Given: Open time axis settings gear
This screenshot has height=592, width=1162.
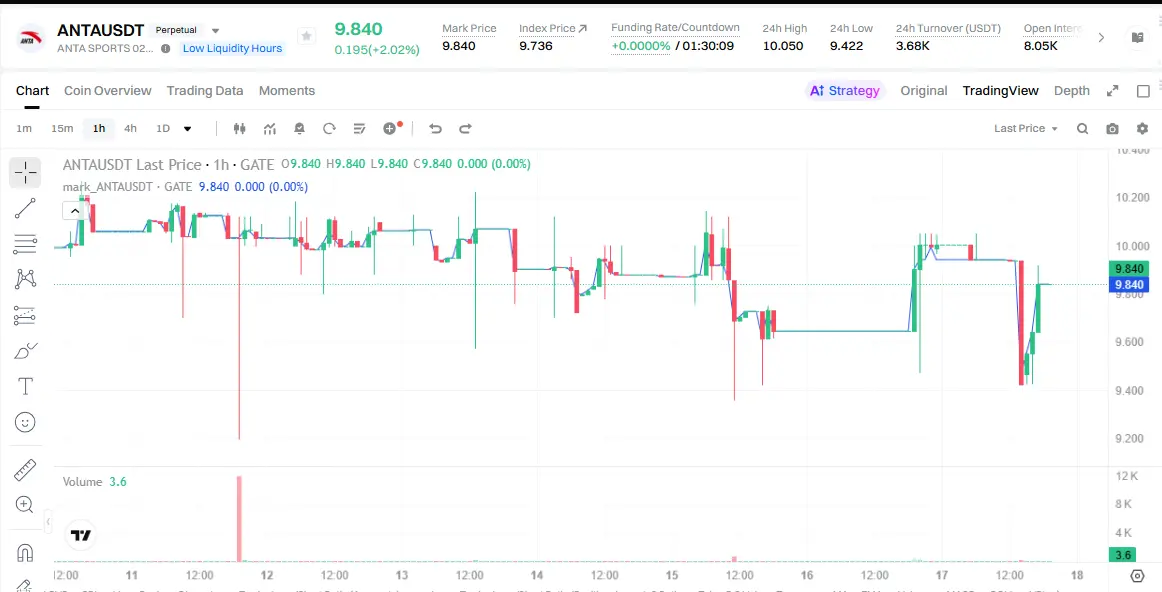Looking at the screenshot, I should [1138, 576].
